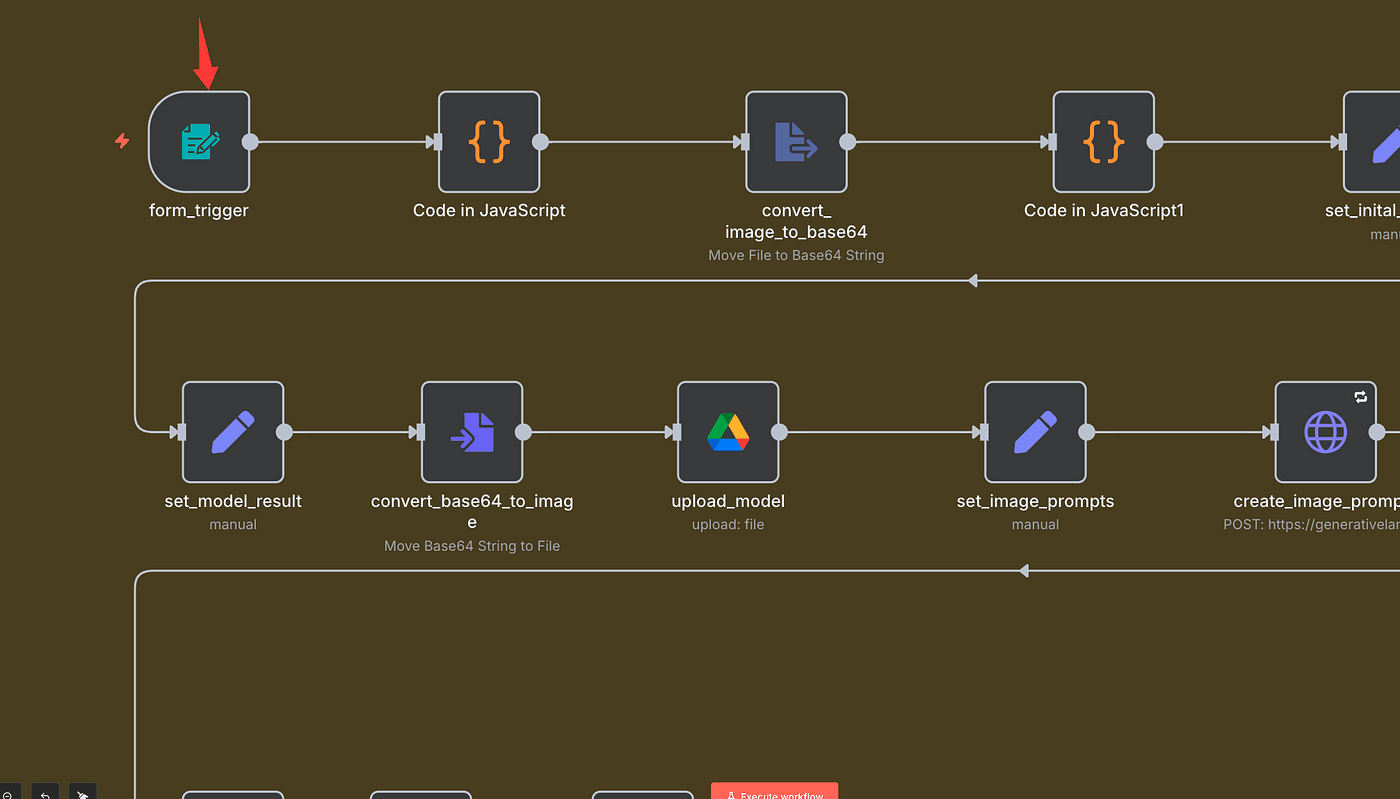Open the set_image_prompts node
The height and width of the screenshot is (799, 1400).
point(1035,432)
